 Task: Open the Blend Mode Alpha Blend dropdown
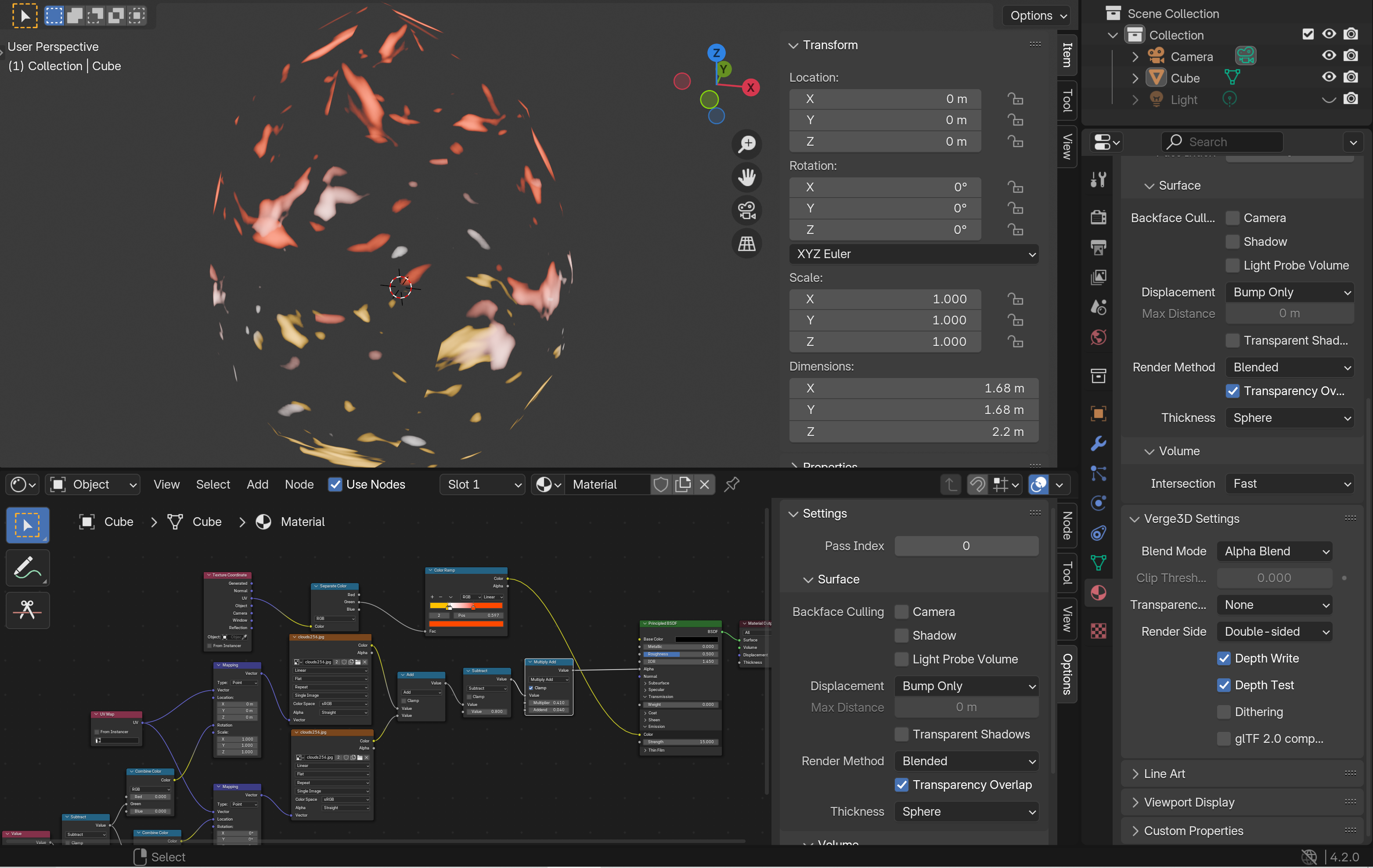click(x=1274, y=551)
